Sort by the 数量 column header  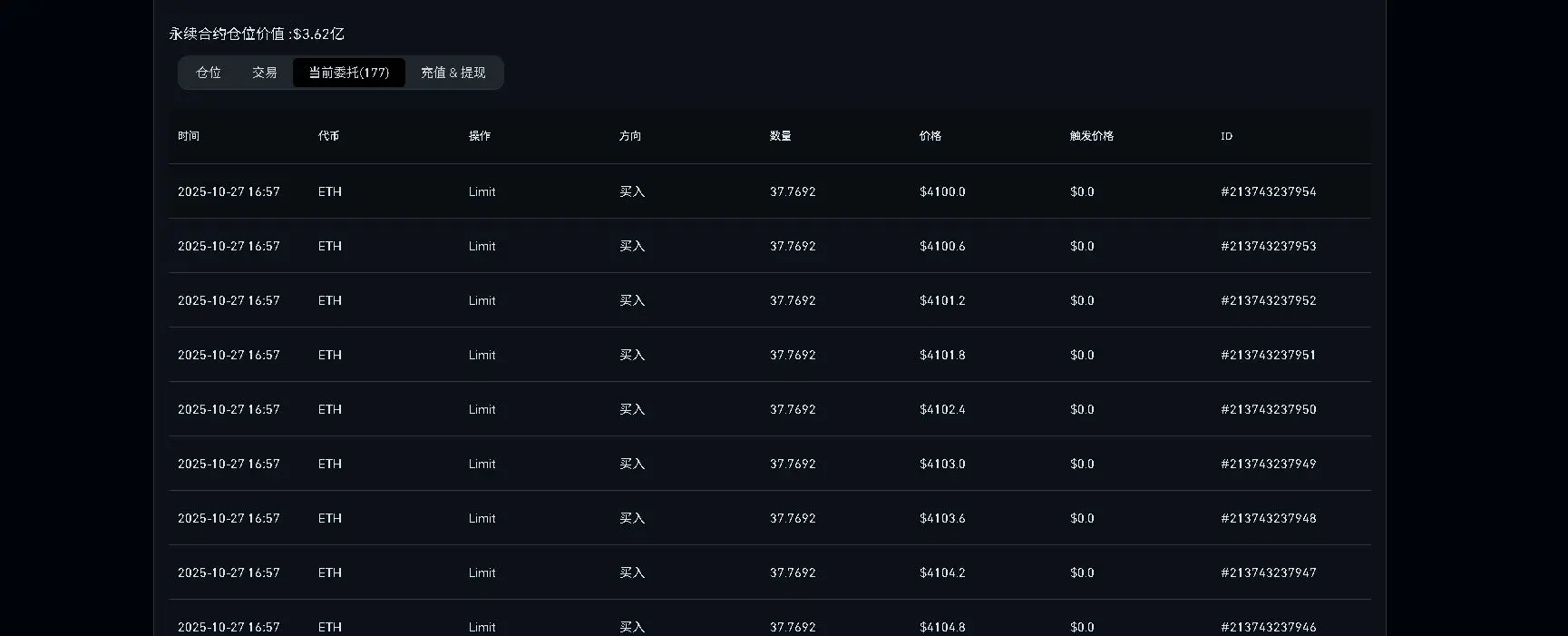781,136
